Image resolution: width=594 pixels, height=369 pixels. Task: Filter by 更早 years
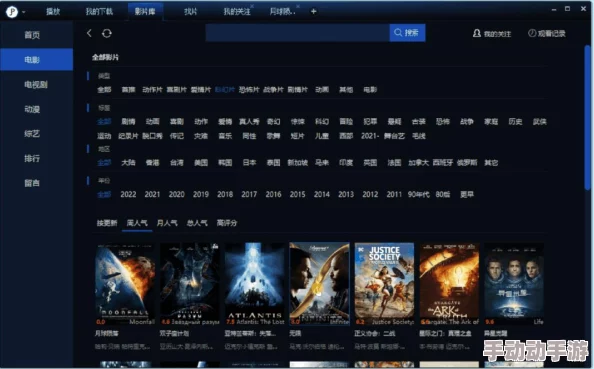(467, 194)
